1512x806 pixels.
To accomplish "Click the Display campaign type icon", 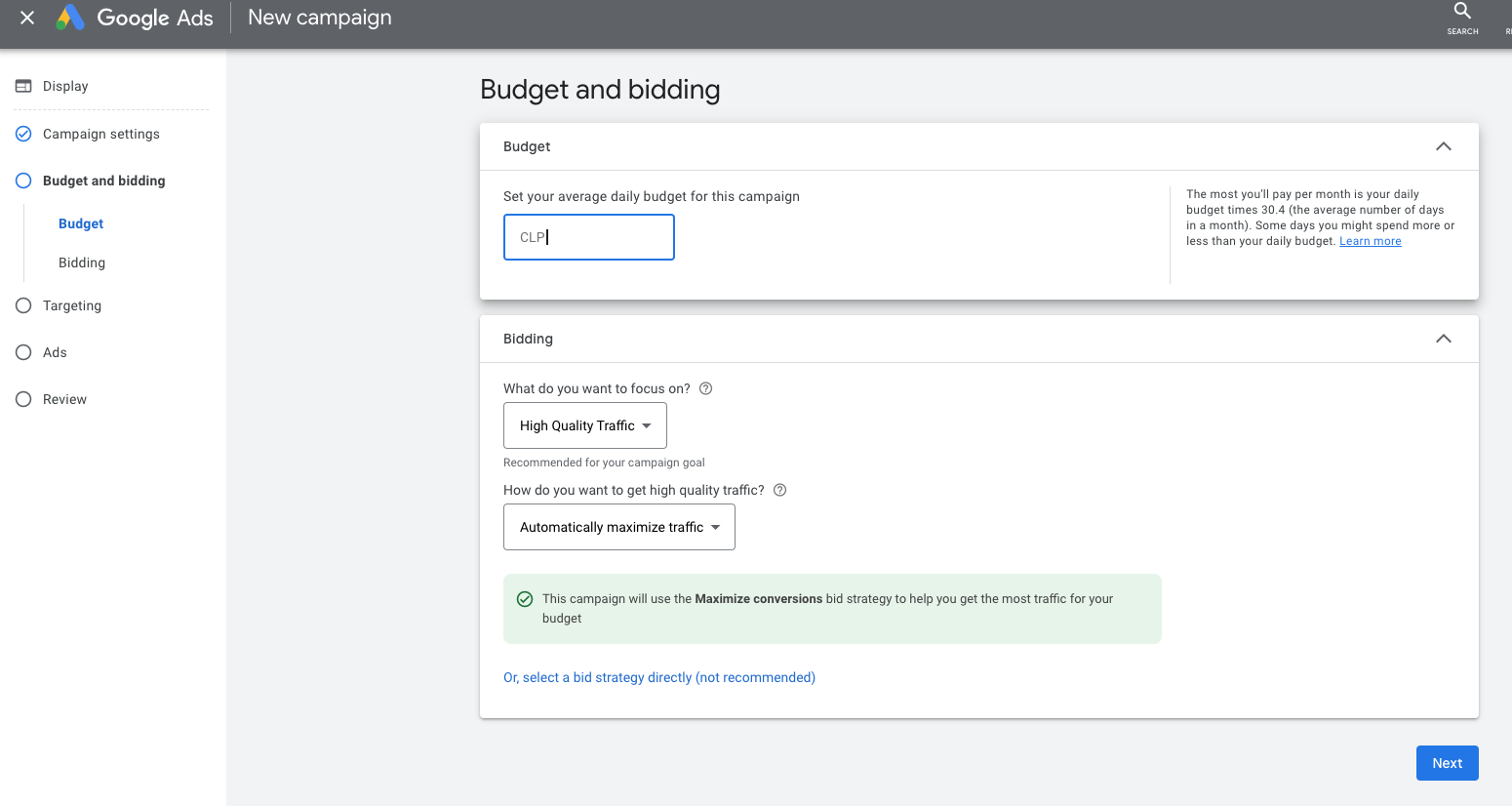I will [x=23, y=86].
